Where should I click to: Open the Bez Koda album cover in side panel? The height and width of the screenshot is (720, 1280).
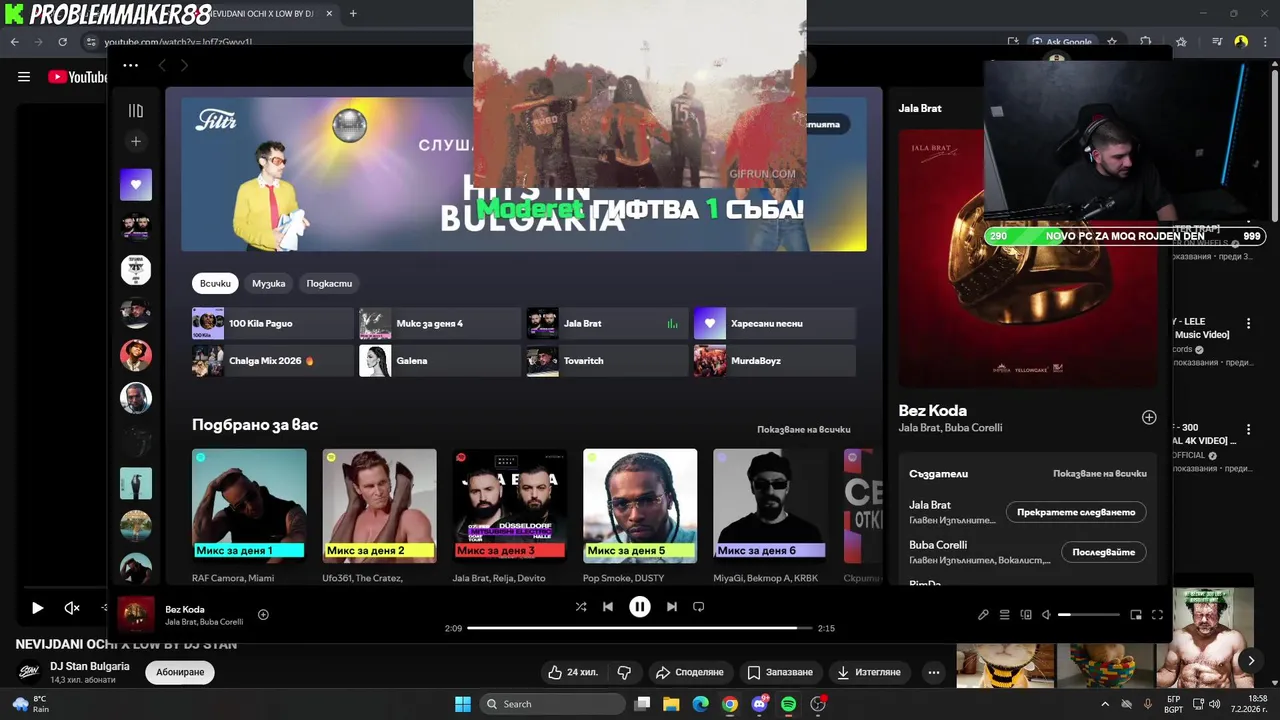point(1028,258)
